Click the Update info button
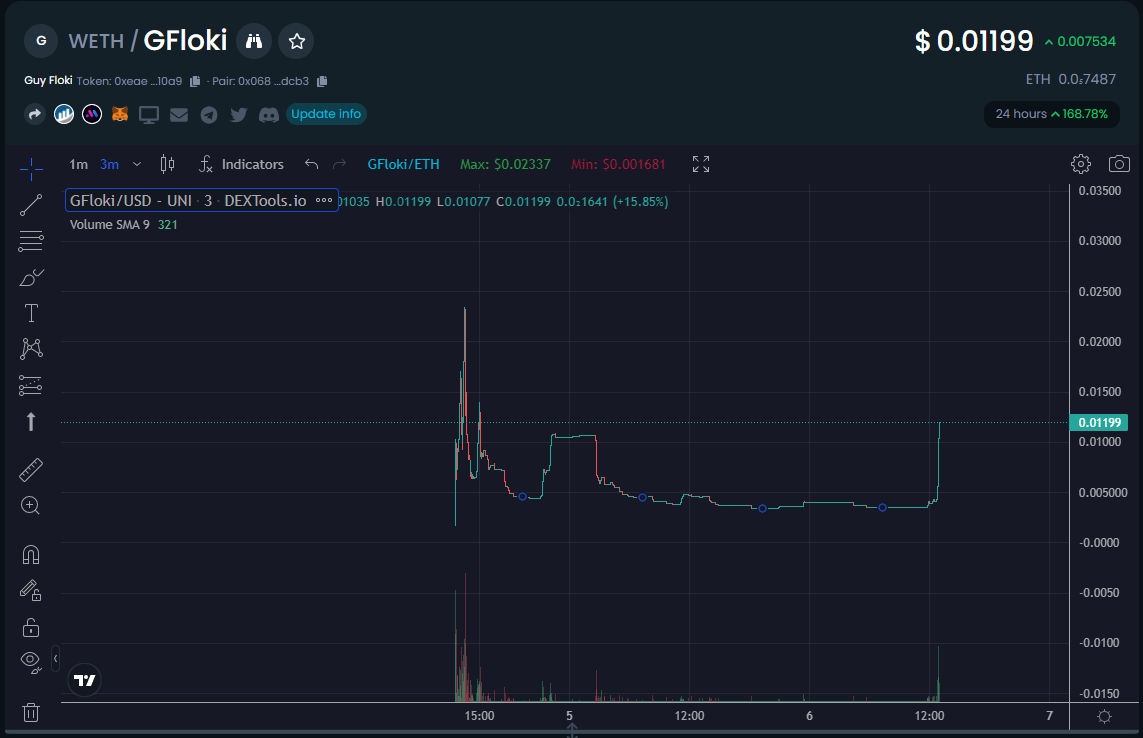The image size is (1143, 738). tap(326, 114)
